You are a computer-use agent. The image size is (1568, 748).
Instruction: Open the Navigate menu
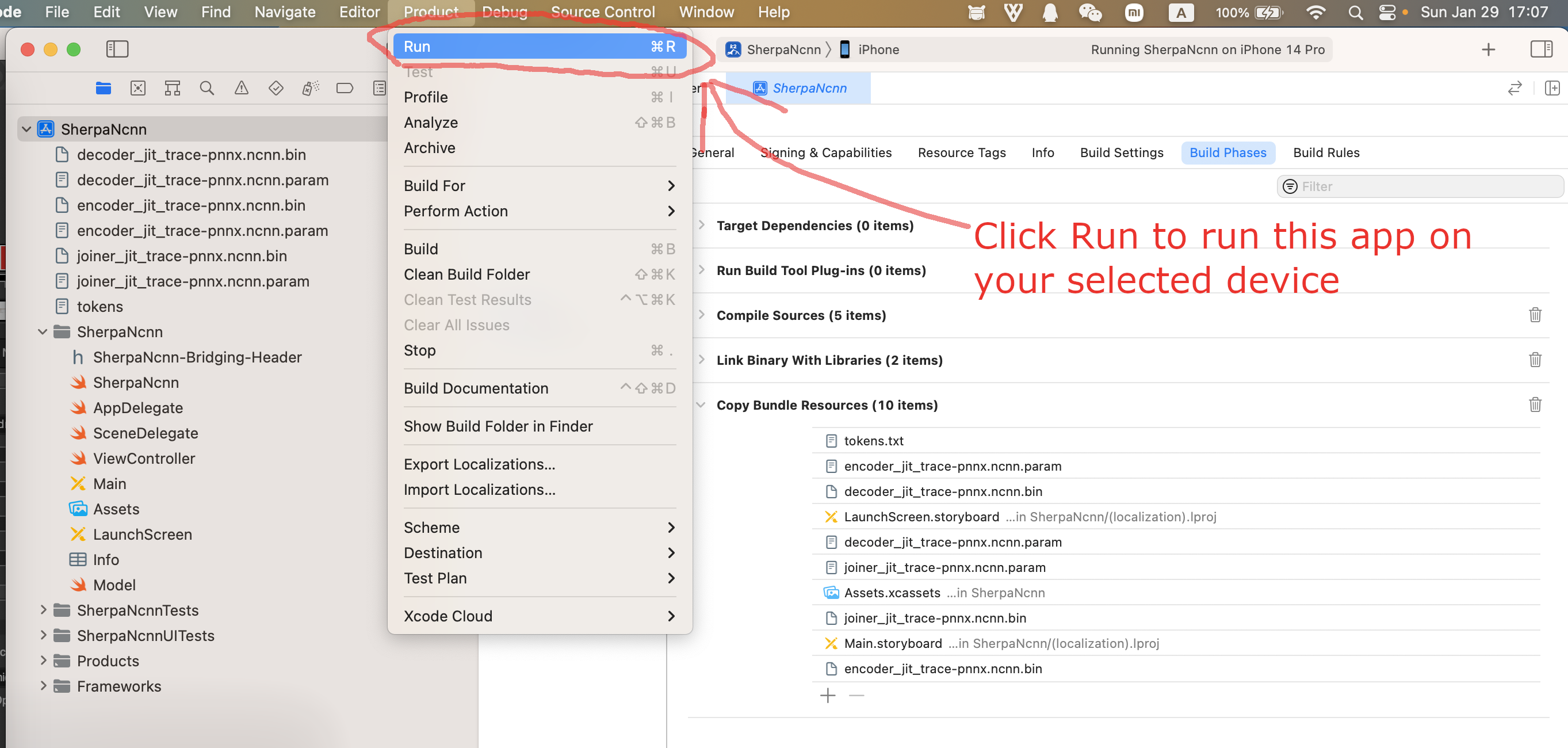coord(285,12)
